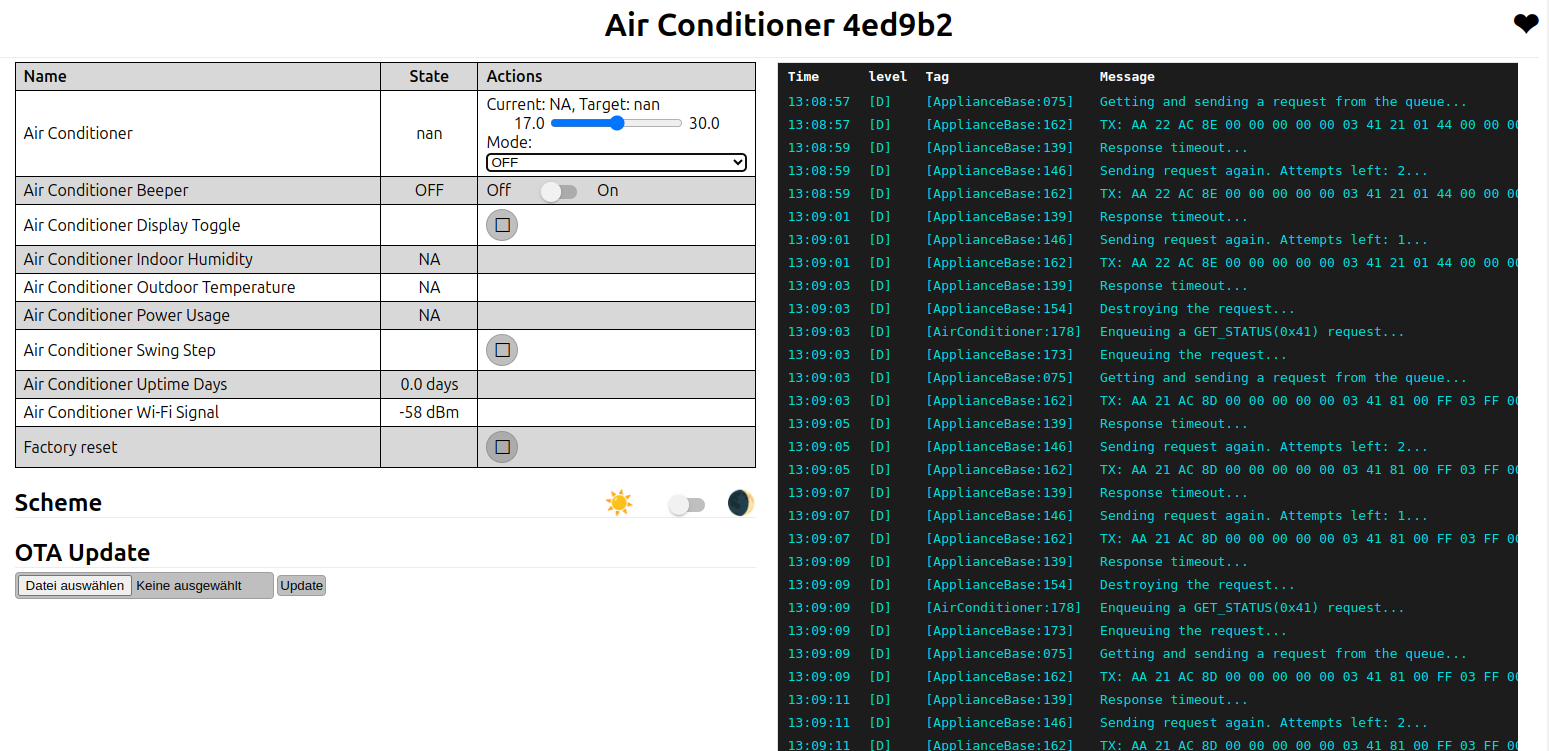Click the Message header in the log panel
Viewport: 1549px width, 751px height.
[x=1127, y=77]
